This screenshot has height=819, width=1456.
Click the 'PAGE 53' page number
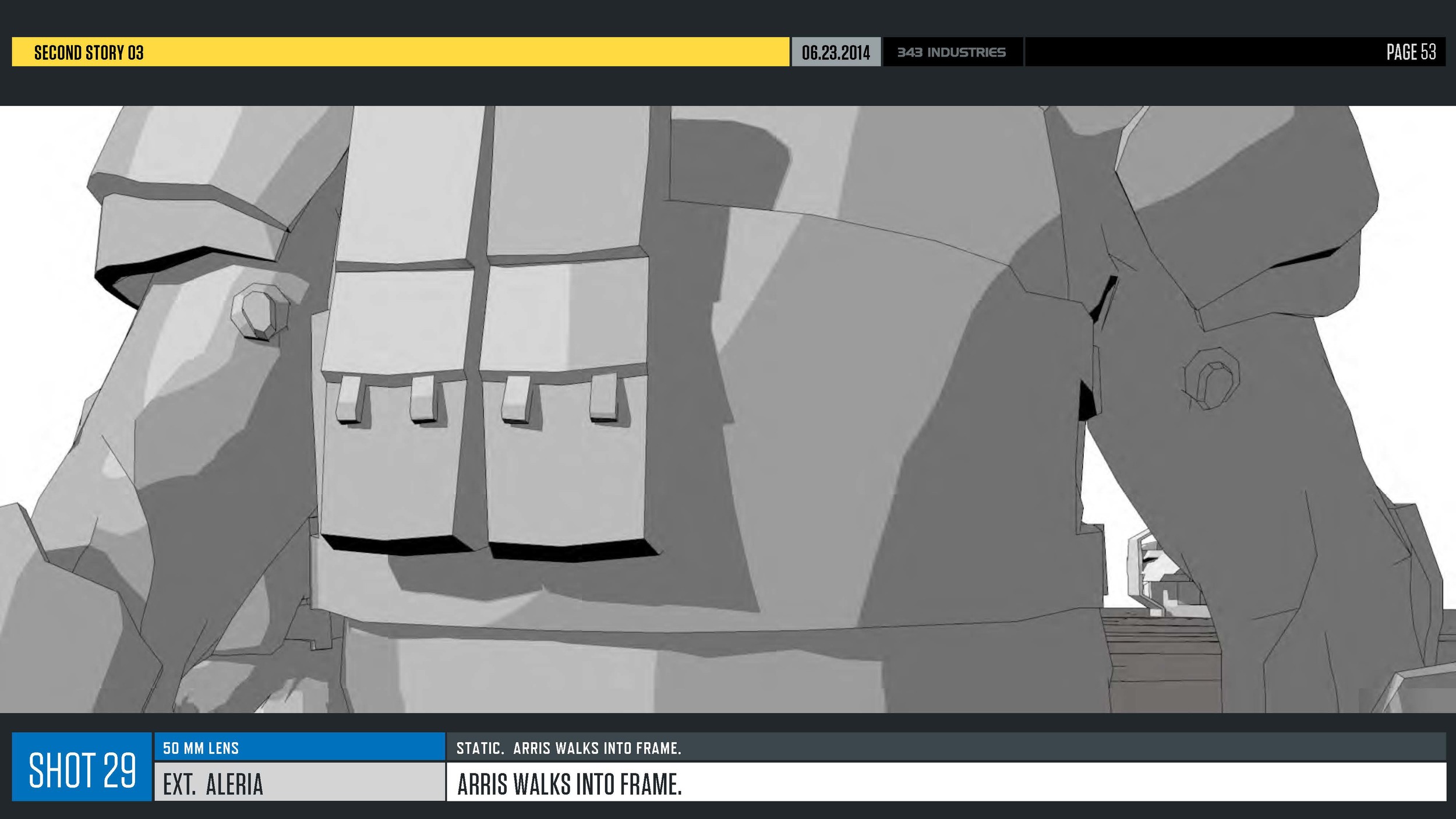click(1411, 52)
